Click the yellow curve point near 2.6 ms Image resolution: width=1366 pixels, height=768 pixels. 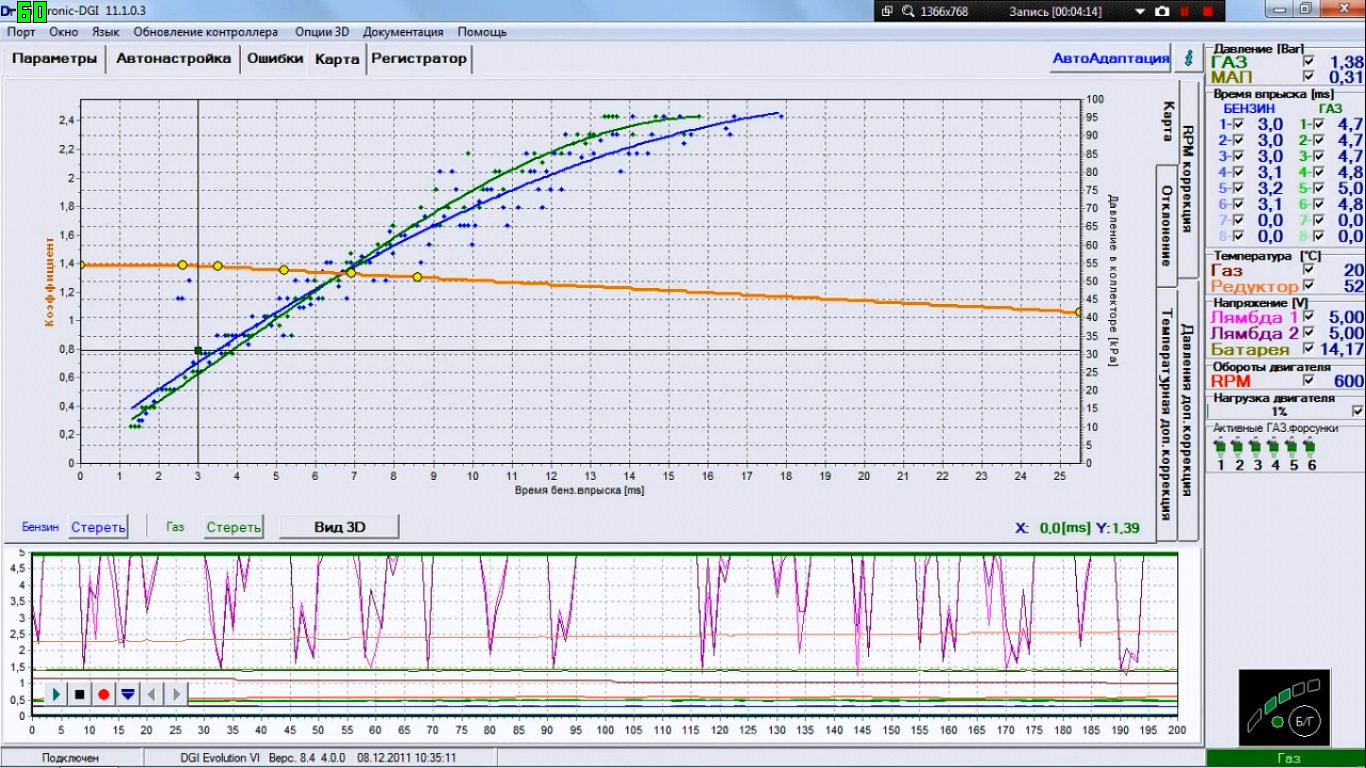[x=182, y=265]
